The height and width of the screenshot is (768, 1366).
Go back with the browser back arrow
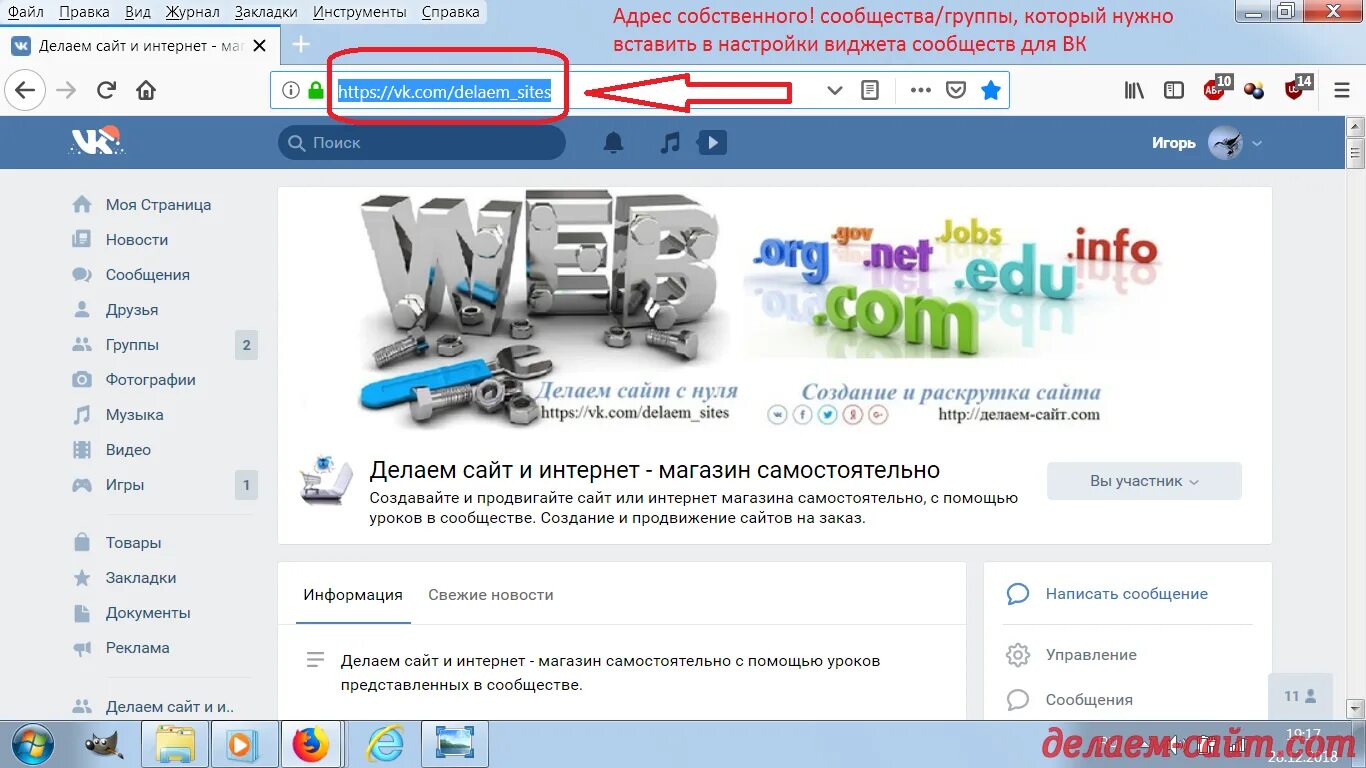(x=25, y=90)
